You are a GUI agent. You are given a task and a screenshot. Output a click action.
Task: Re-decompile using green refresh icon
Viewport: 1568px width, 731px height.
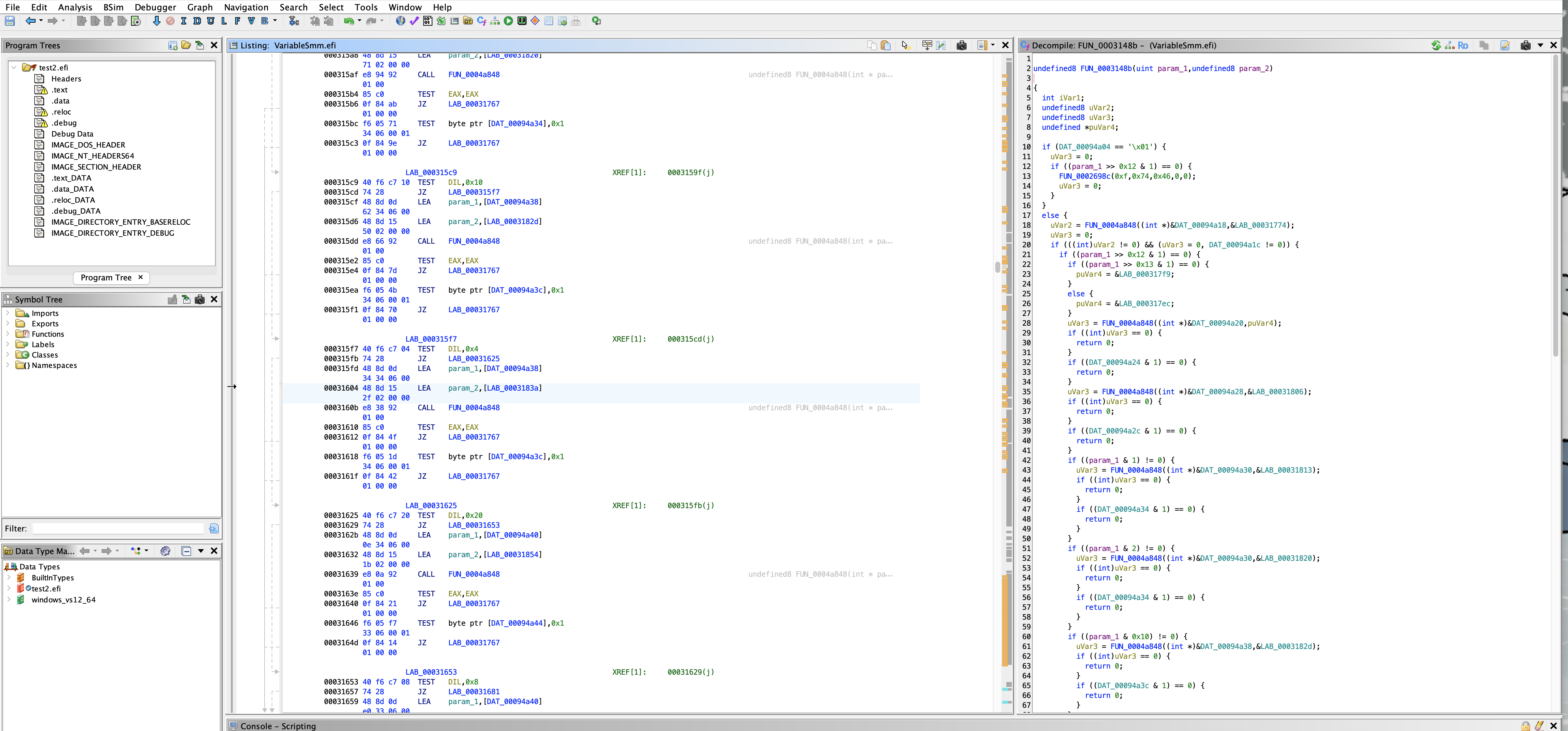[1436, 46]
